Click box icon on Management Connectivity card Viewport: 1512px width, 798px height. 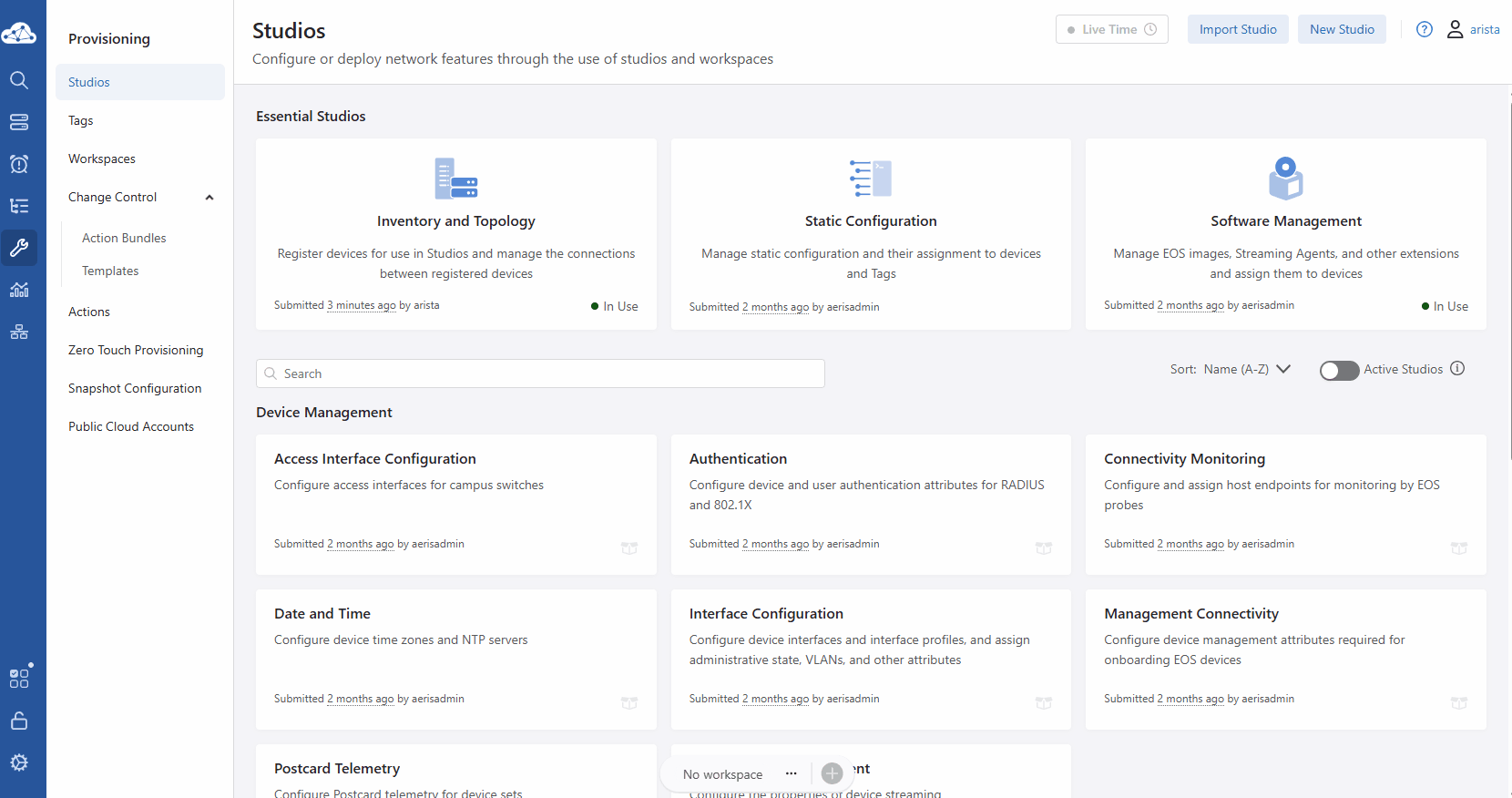click(x=1459, y=702)
